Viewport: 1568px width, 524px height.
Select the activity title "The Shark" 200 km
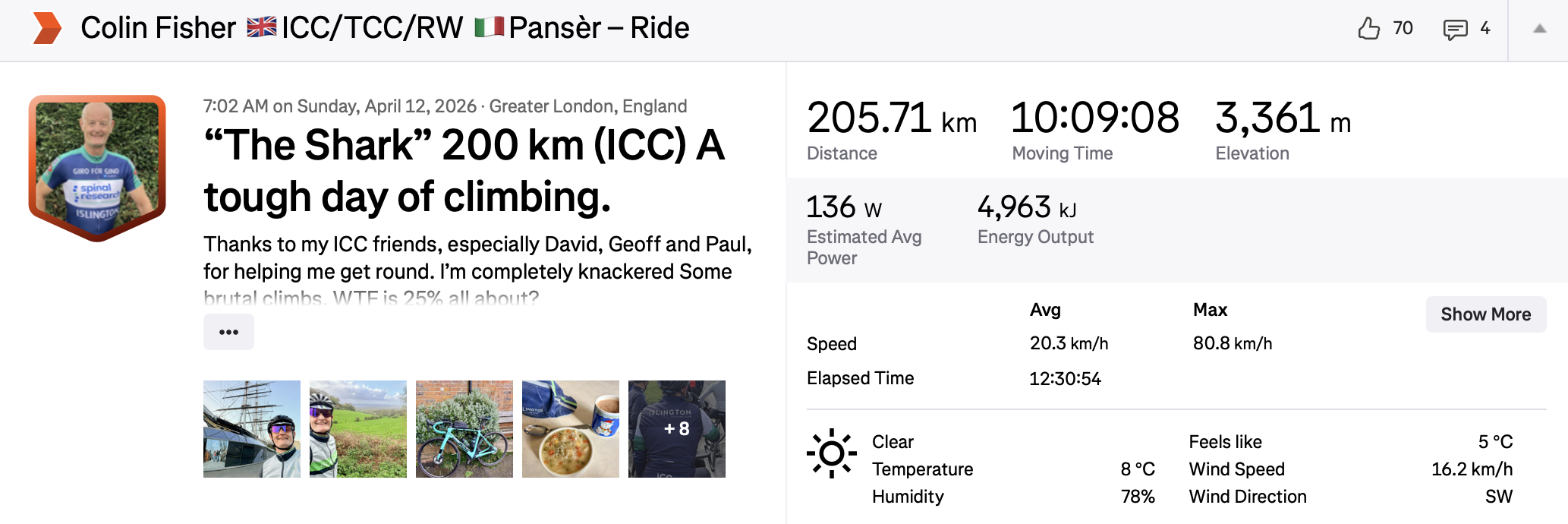click(464, 170)
